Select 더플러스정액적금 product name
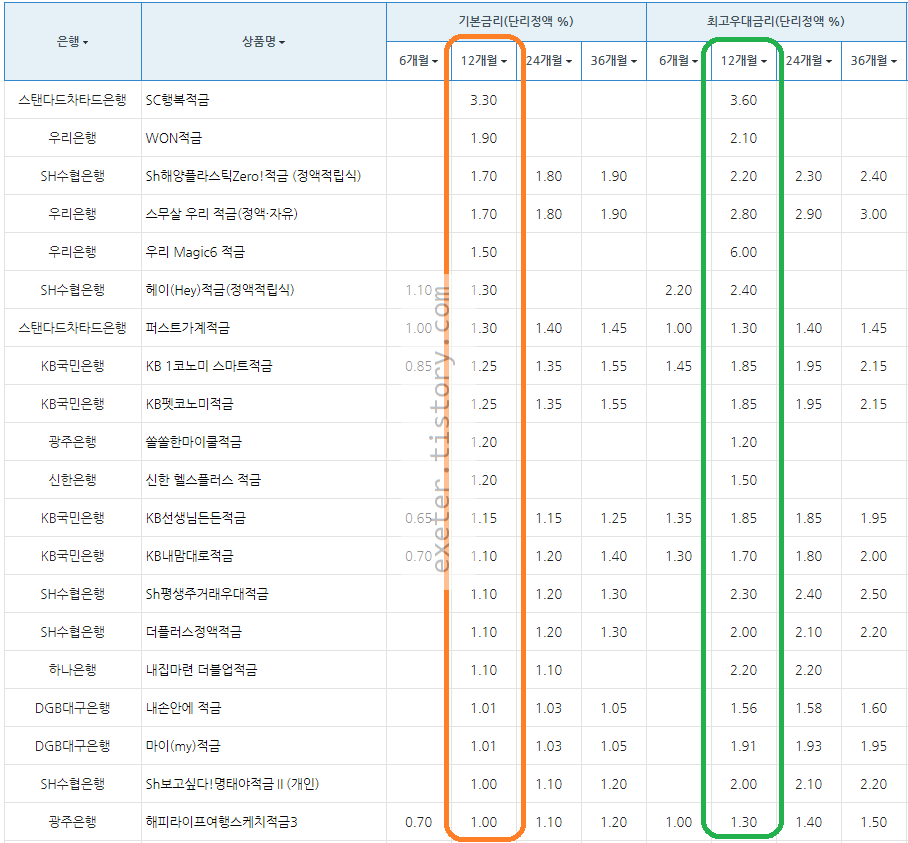 [193, 632]
